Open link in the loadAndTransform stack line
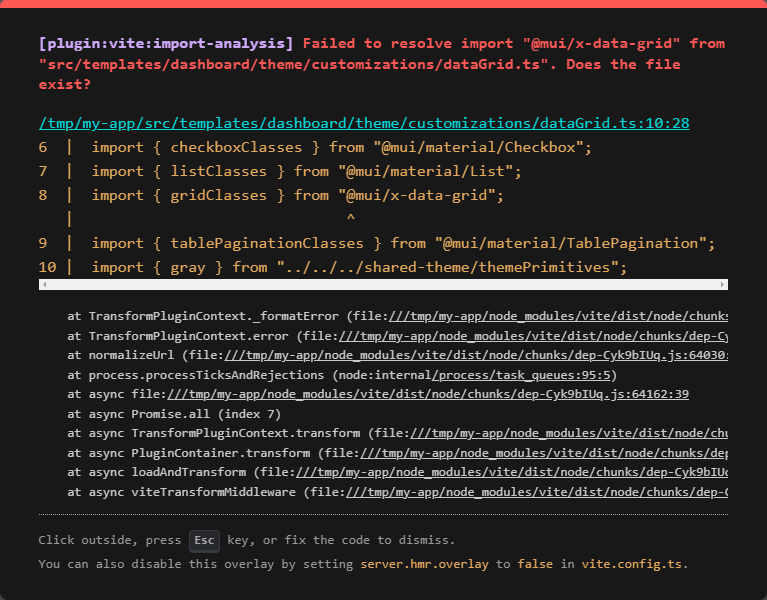 coord(512,472)
